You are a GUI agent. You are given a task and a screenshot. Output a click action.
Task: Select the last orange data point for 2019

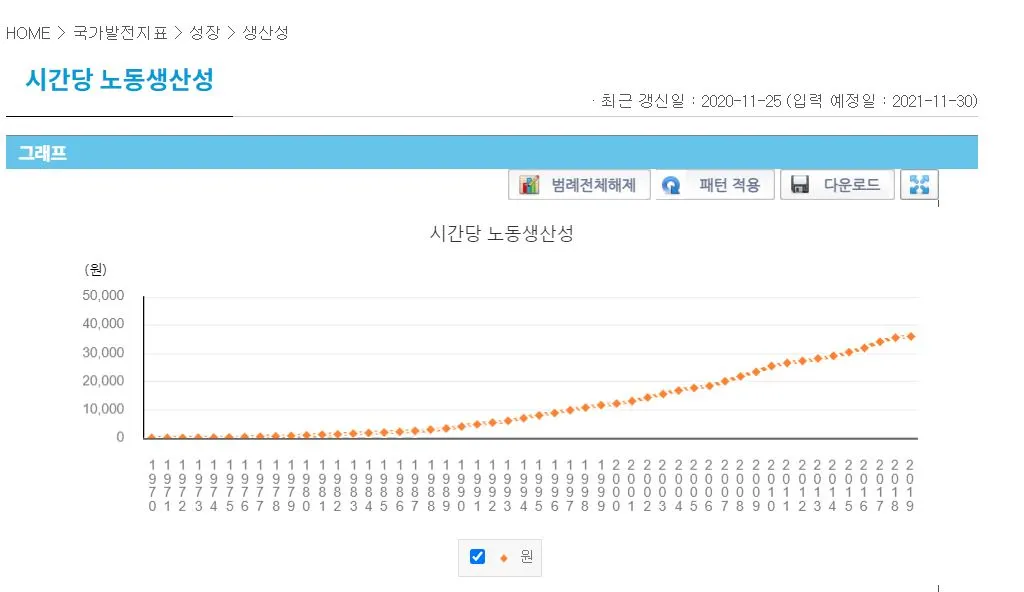click(x=911, y=337)
